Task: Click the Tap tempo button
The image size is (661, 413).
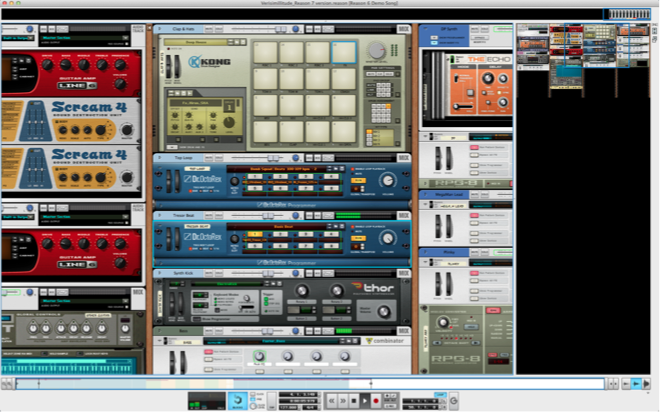Action: click(272, 401)
